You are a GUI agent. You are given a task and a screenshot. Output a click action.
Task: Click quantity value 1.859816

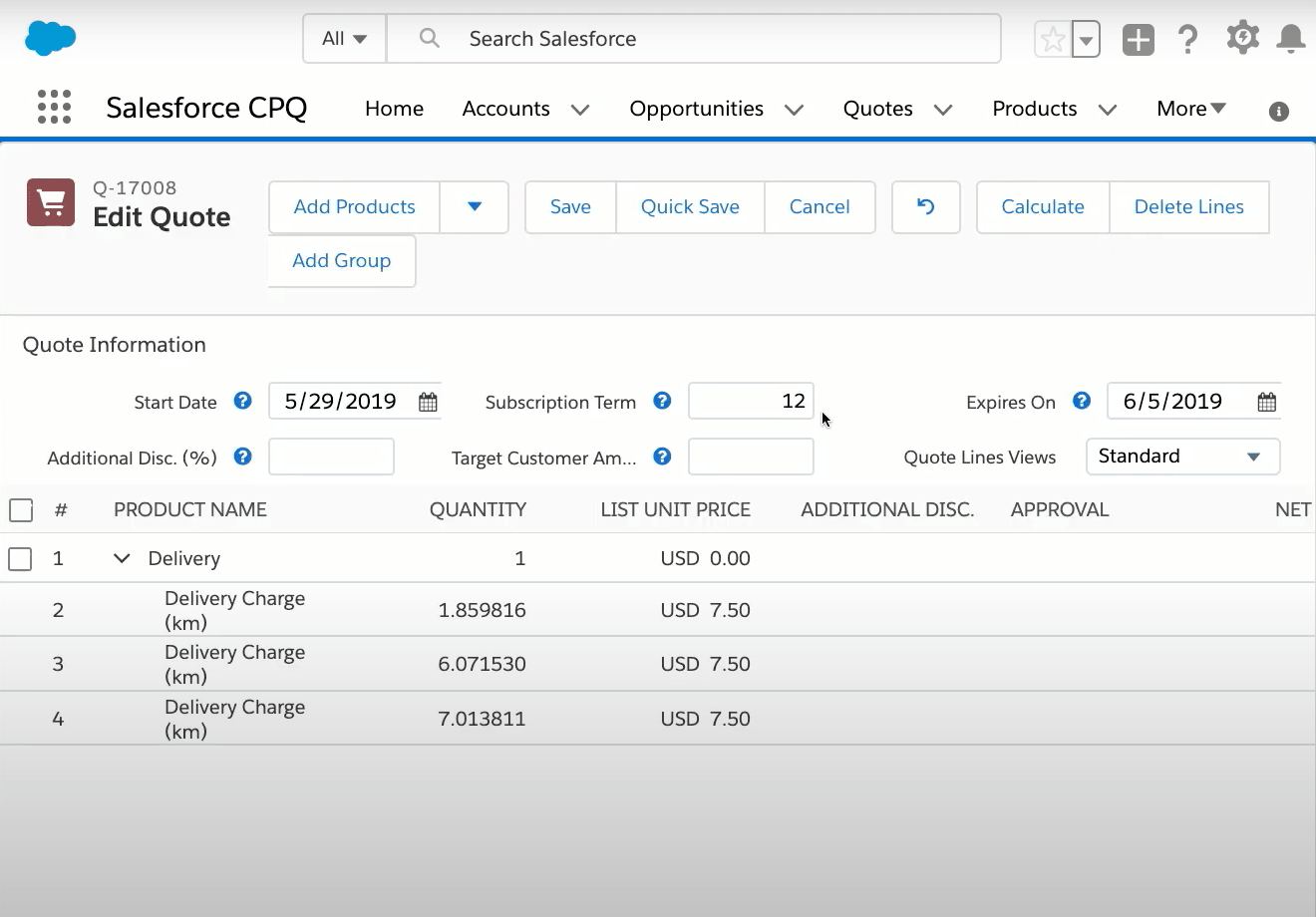(482, 610)
